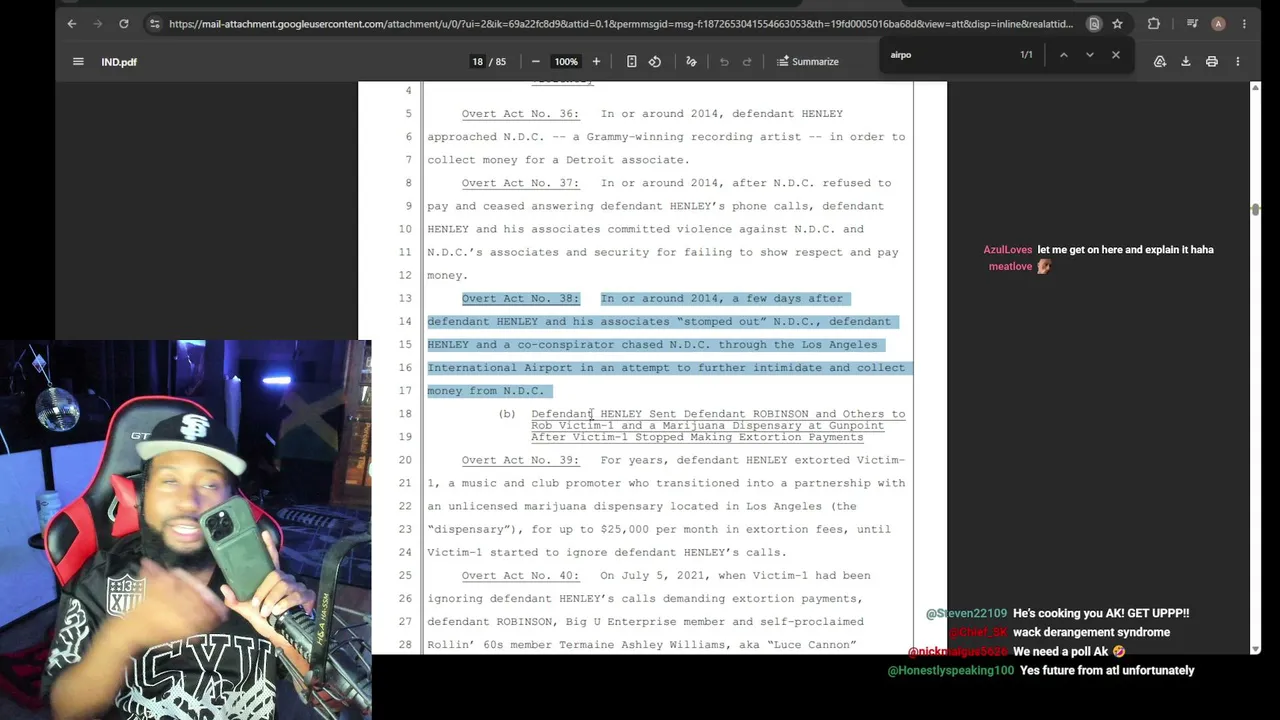Image resolution: width=1280 pixels, height=720 pixels.
Task: Open the Chrome profile avatar
Action: 1218,24
